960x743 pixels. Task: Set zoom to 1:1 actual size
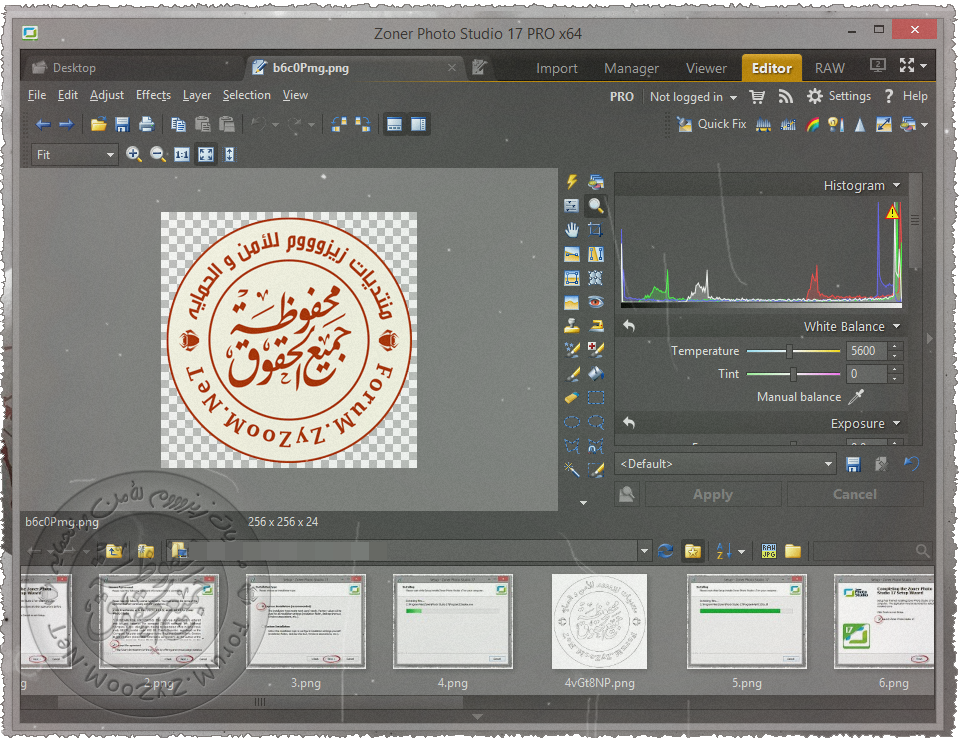pyautogui.click(x=182, y=154)
